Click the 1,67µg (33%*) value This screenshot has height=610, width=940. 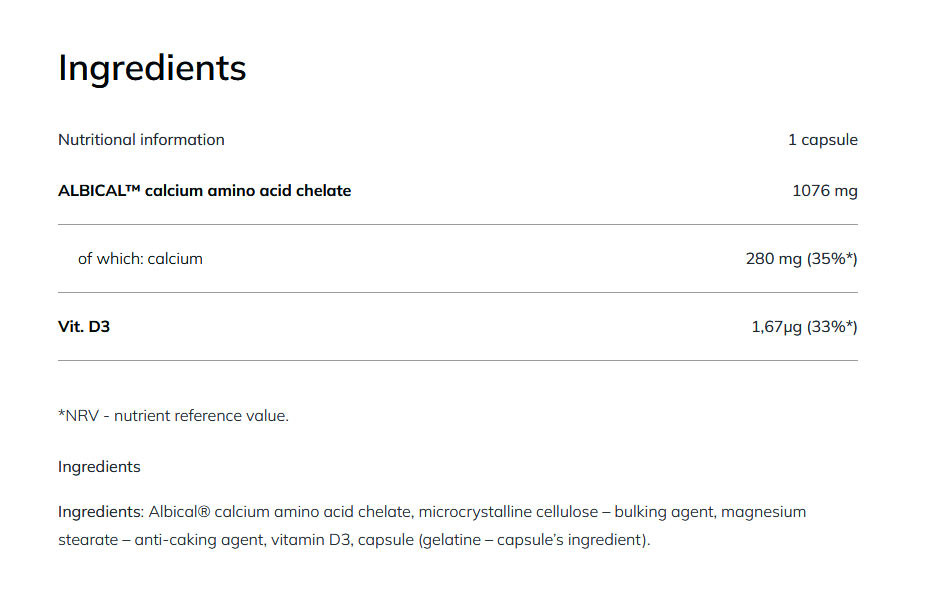pyautogui.click(x=804, y=326)
